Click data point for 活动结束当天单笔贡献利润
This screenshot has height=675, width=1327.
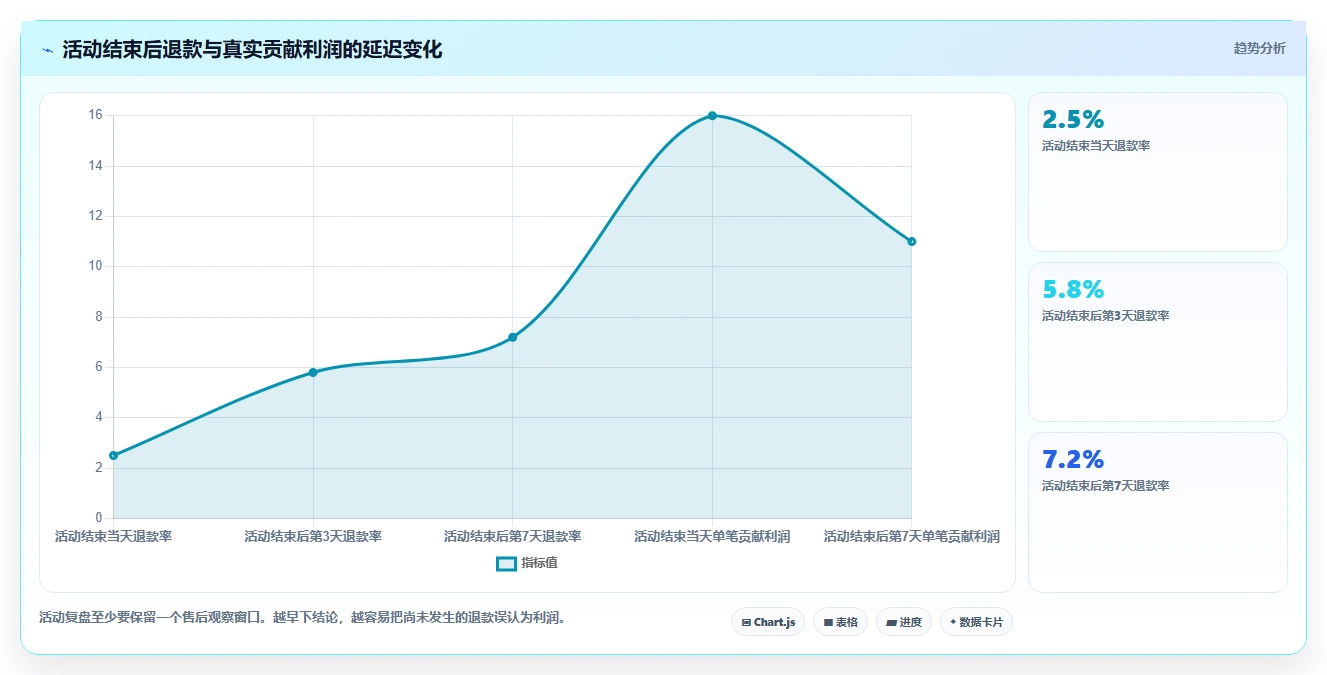(x=712, y=115)
